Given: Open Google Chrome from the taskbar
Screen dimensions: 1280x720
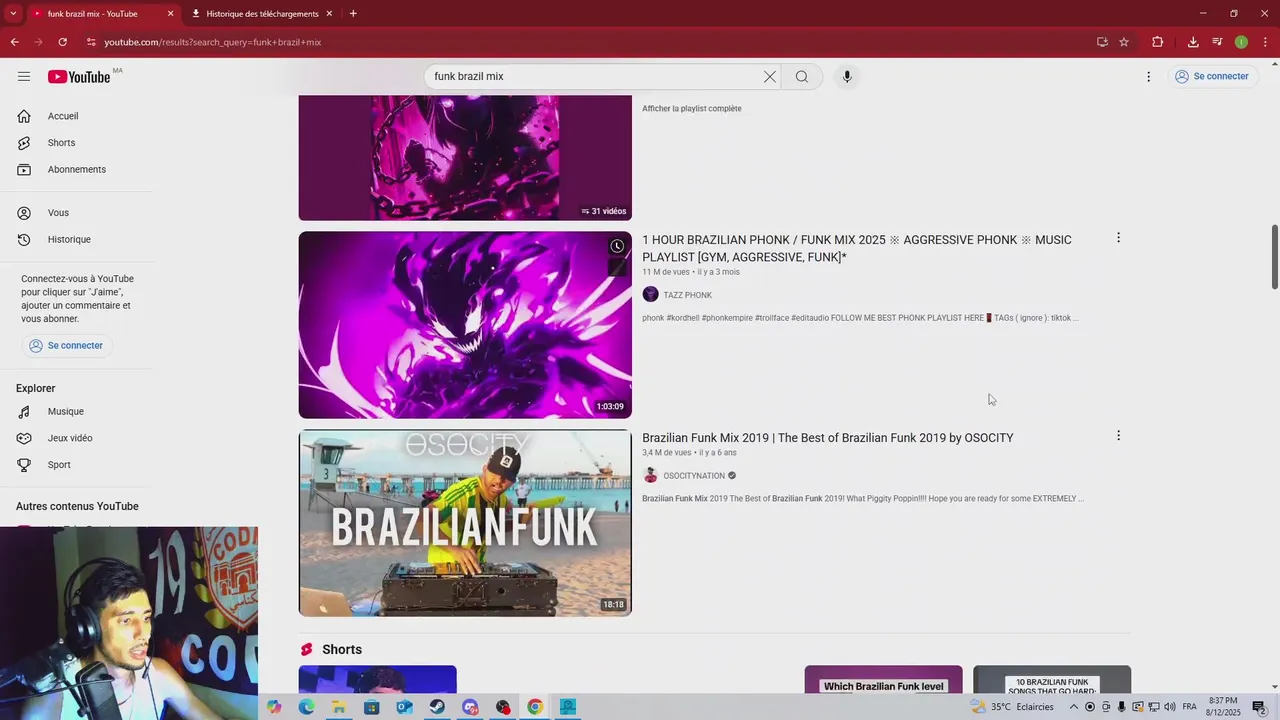Looking at the screenshot, I should (535, 707).
